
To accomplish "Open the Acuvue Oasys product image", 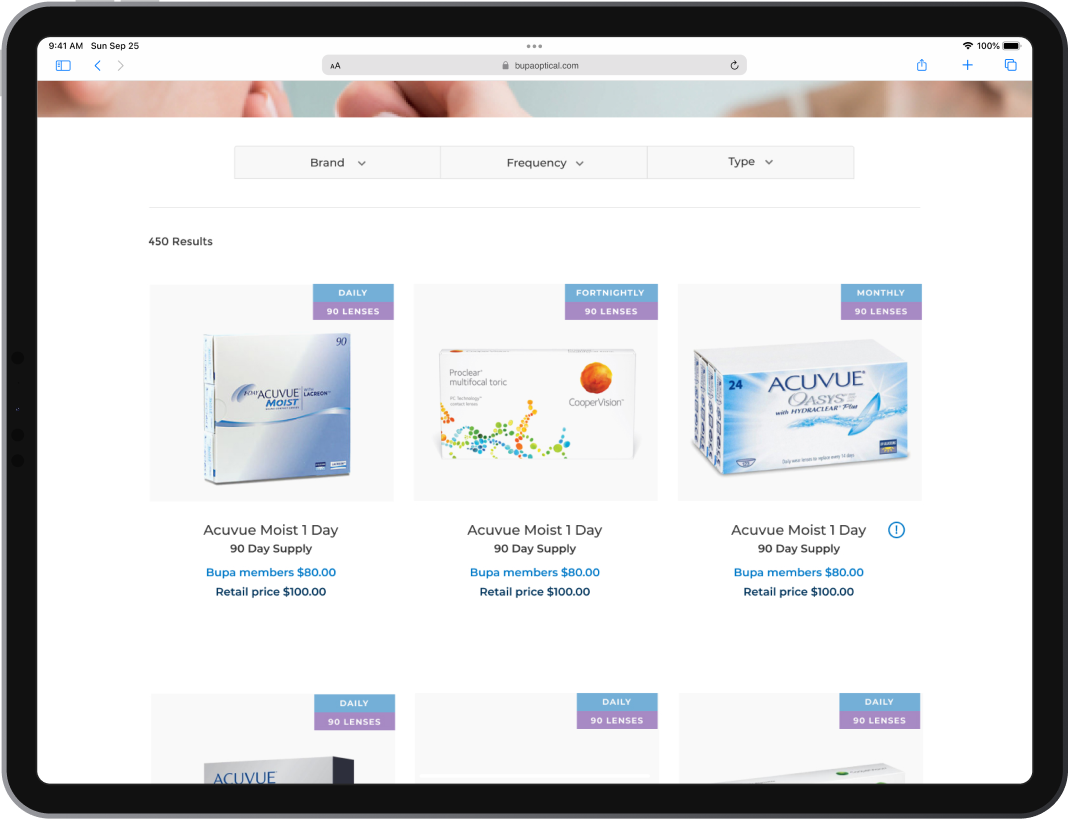I will pos(800,407).
